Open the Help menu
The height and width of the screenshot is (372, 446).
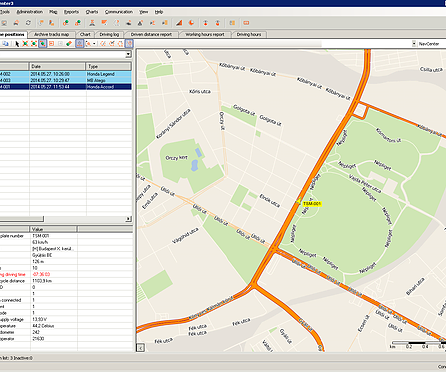coord(159,12)
